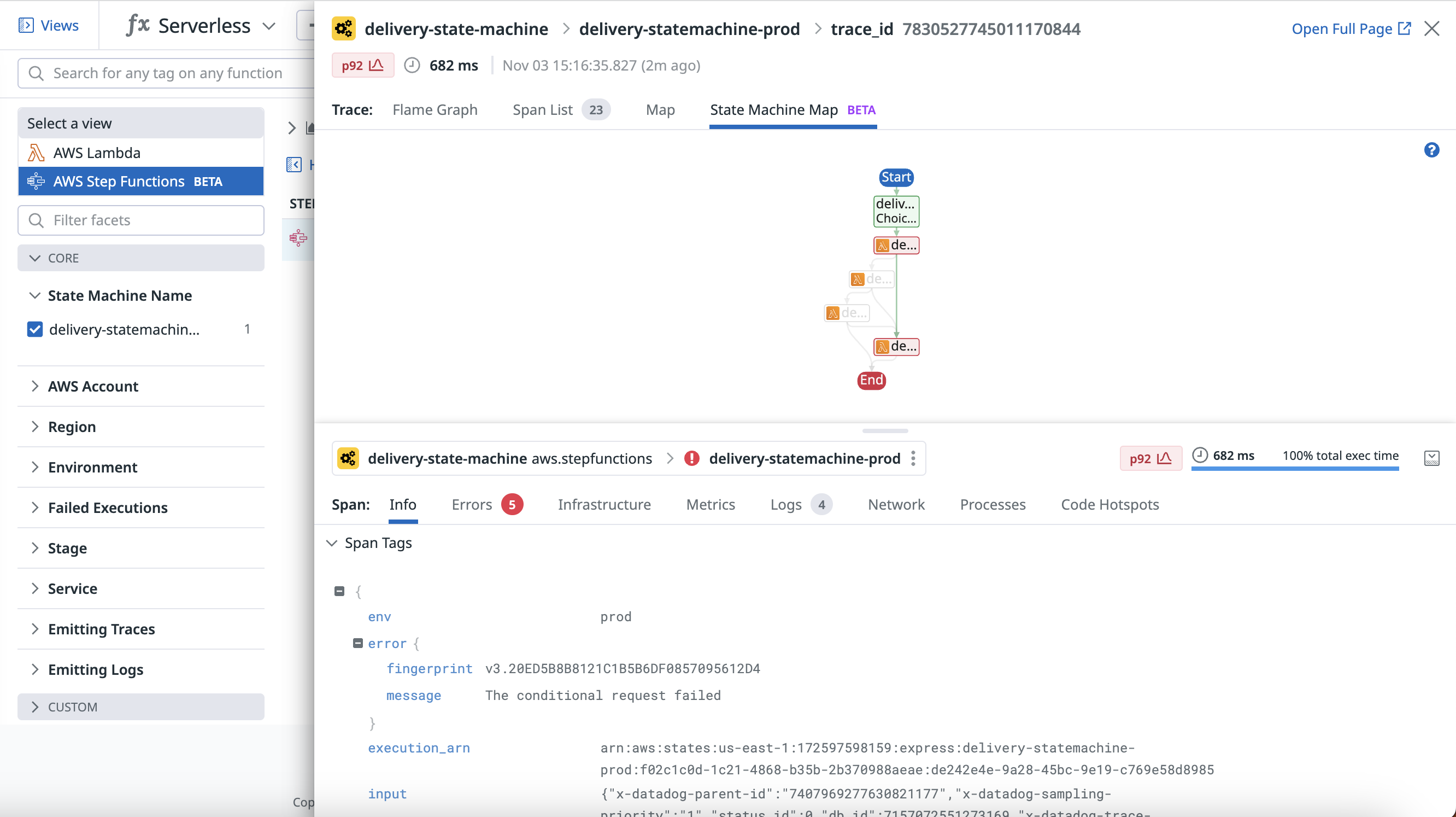Open the Code Hotspots tab
This screenshot has height=817, width=1456.
click(x=1109, y=504)
